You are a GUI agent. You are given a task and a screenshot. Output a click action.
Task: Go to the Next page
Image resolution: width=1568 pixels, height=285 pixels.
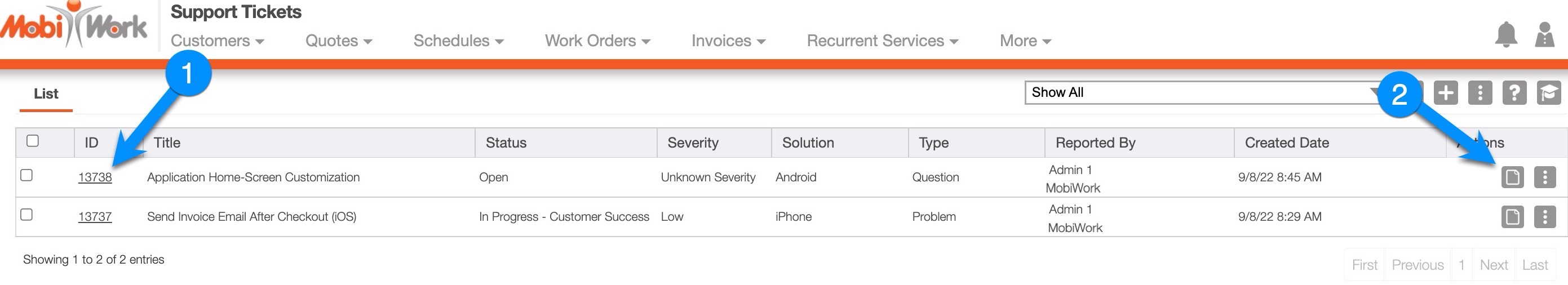[1494, 265]
